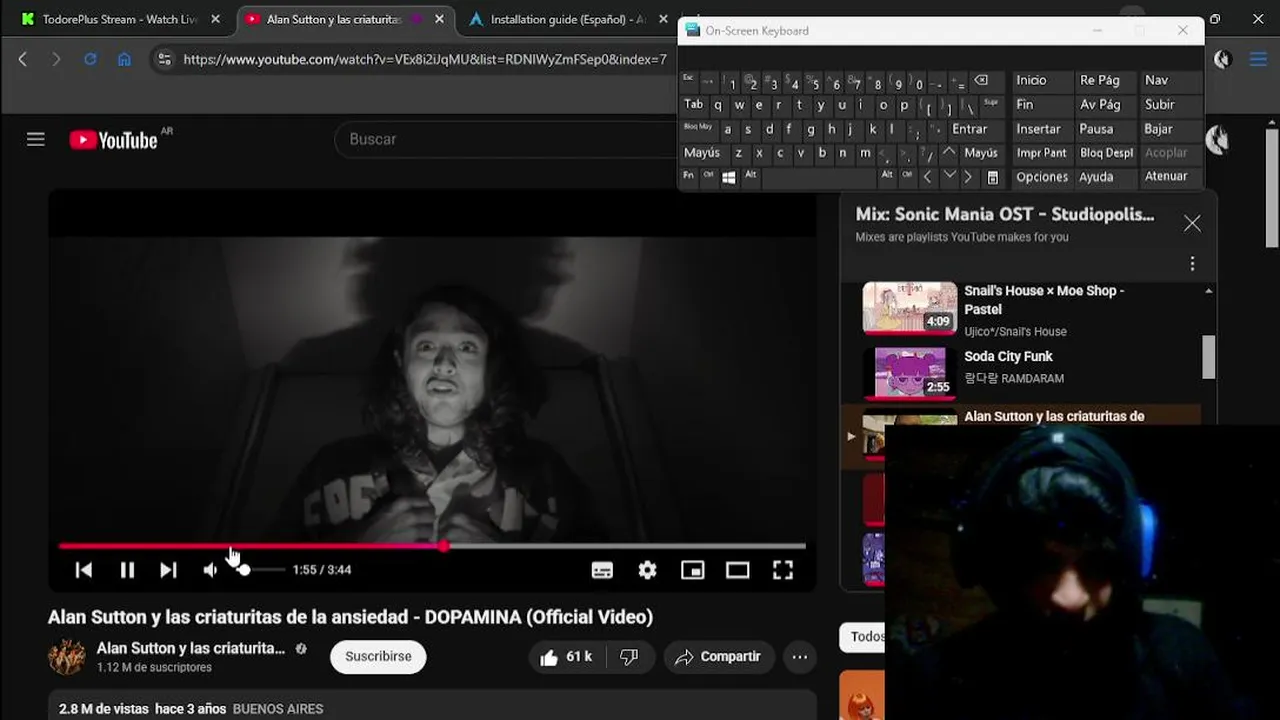The width and height of the screenshot is (1280, 720).
Task: Click the Suscribirse button
Action: tap(378, 657)
